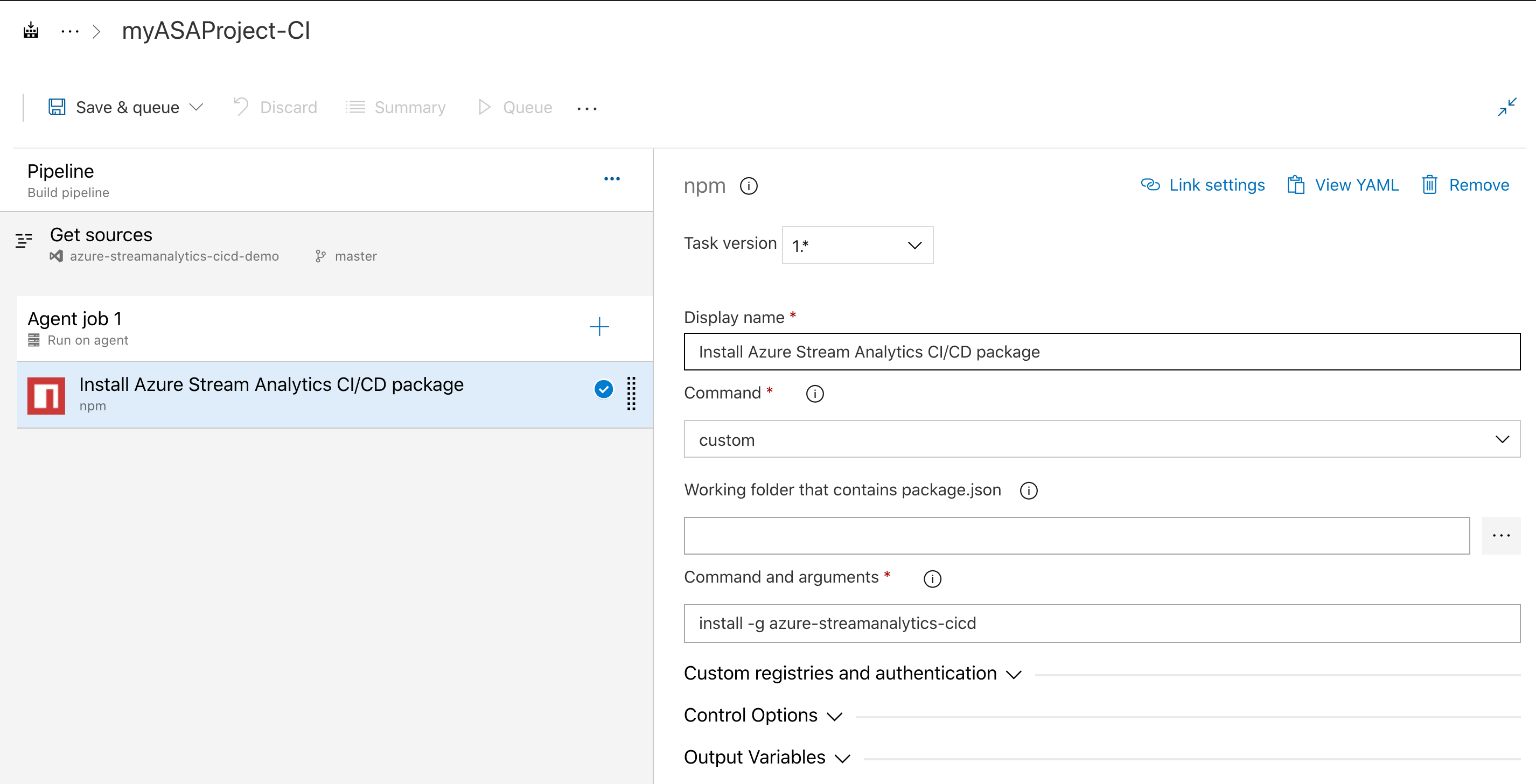Click the Agent job 1 add task icon
The height and width of the screenshot is (784, 1536).
tap(599, 326)
